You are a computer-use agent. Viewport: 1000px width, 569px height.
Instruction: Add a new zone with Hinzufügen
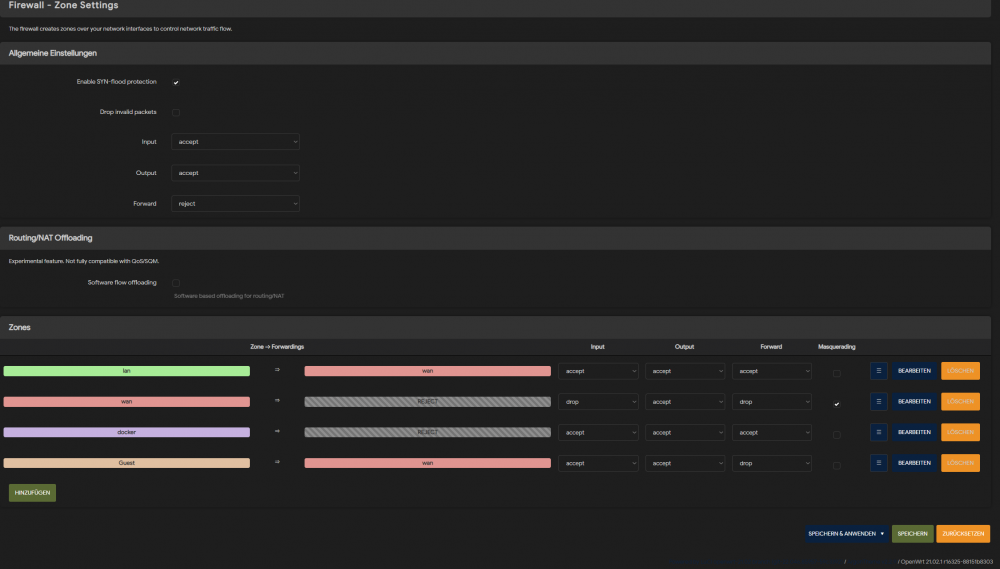tap(33, 492)
